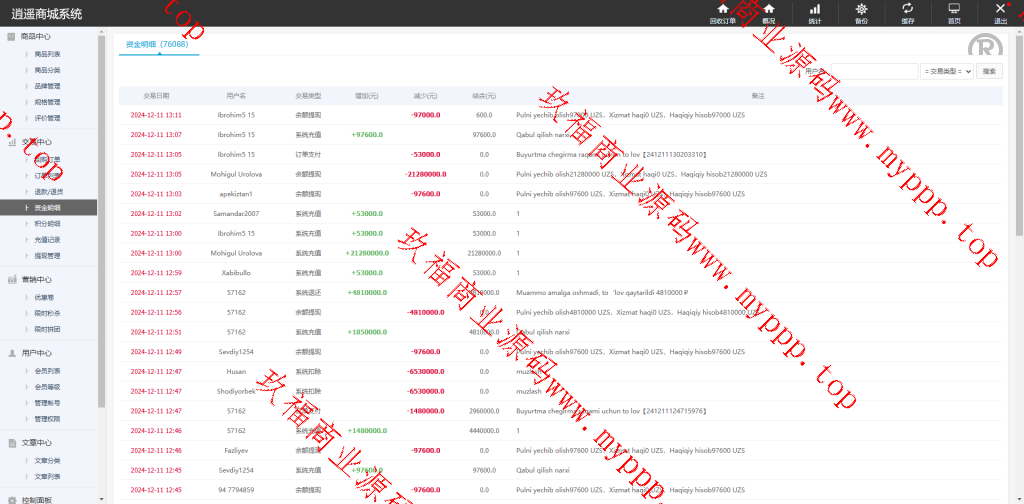Open 提现管理 in the sidebar
The image size is (1024, 504).
click(48, 256)
